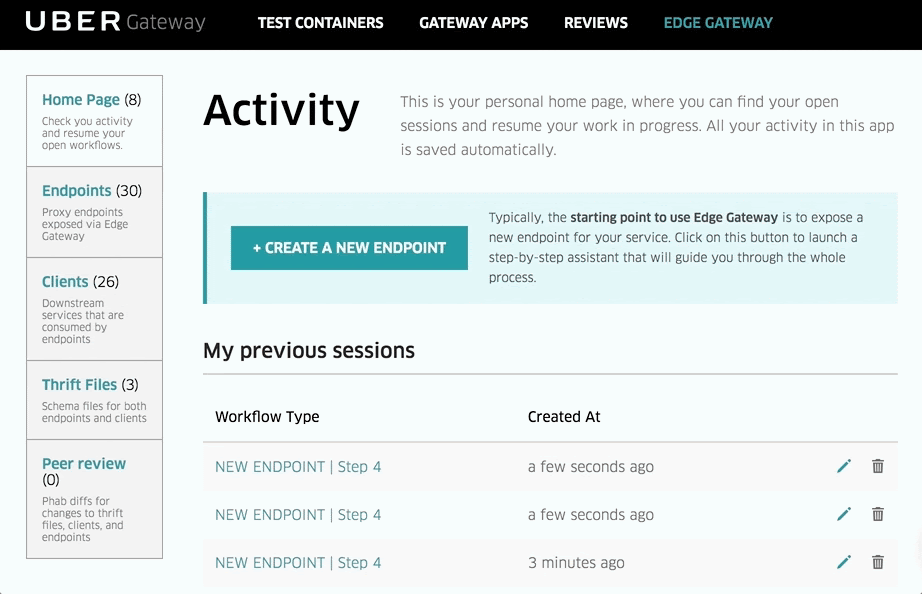Viewport: 922px width, 594px height.
Task: Open Thrift Files in the sidebar
Action: [79, 385]
